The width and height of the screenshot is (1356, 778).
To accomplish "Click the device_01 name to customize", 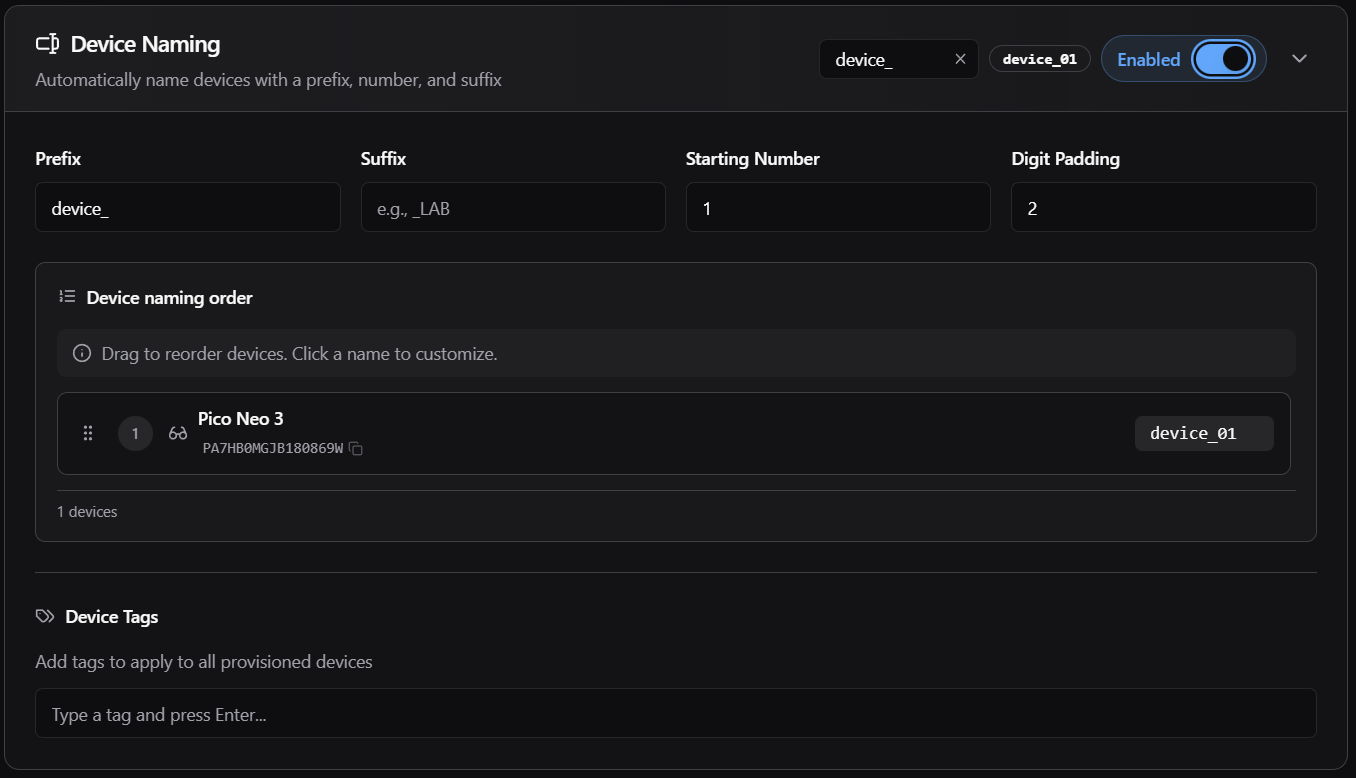I will pos(1204,433).
